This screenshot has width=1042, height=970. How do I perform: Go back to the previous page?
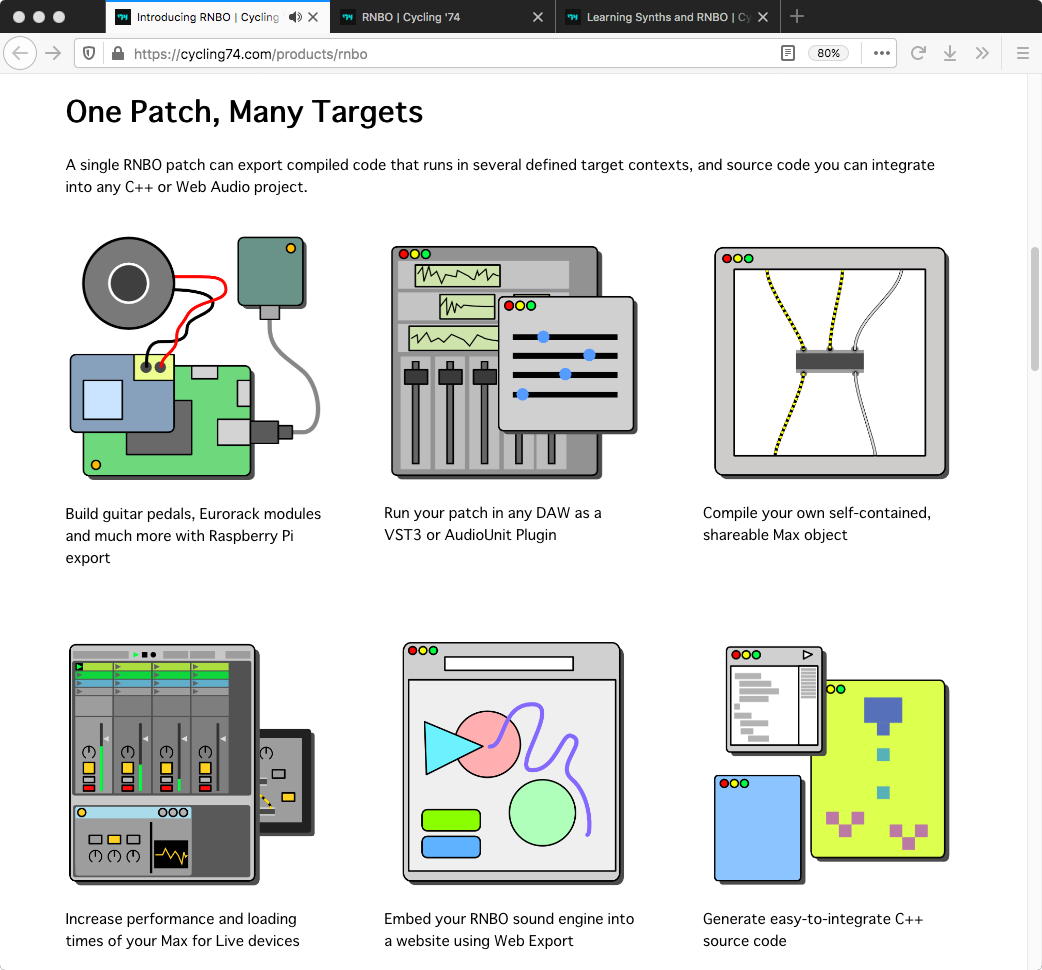[x=20, y=53]
